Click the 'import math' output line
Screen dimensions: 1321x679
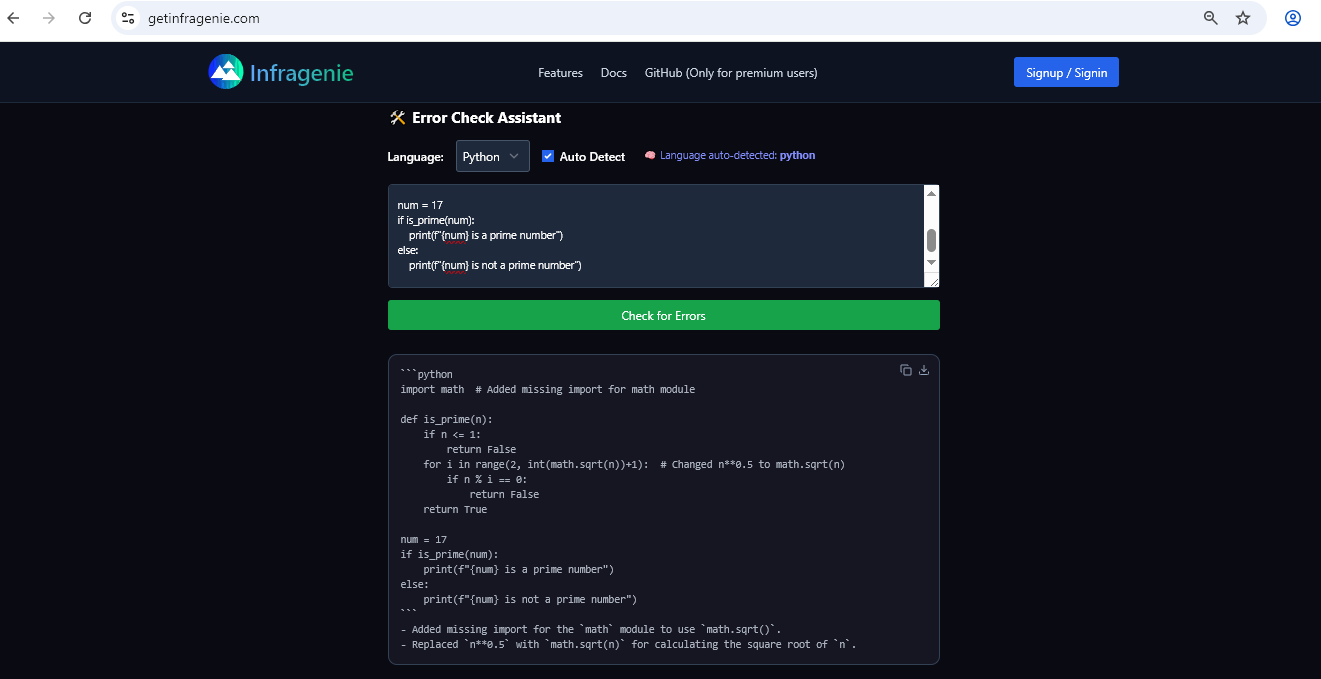pyautogui.click(x=548, y=389)
